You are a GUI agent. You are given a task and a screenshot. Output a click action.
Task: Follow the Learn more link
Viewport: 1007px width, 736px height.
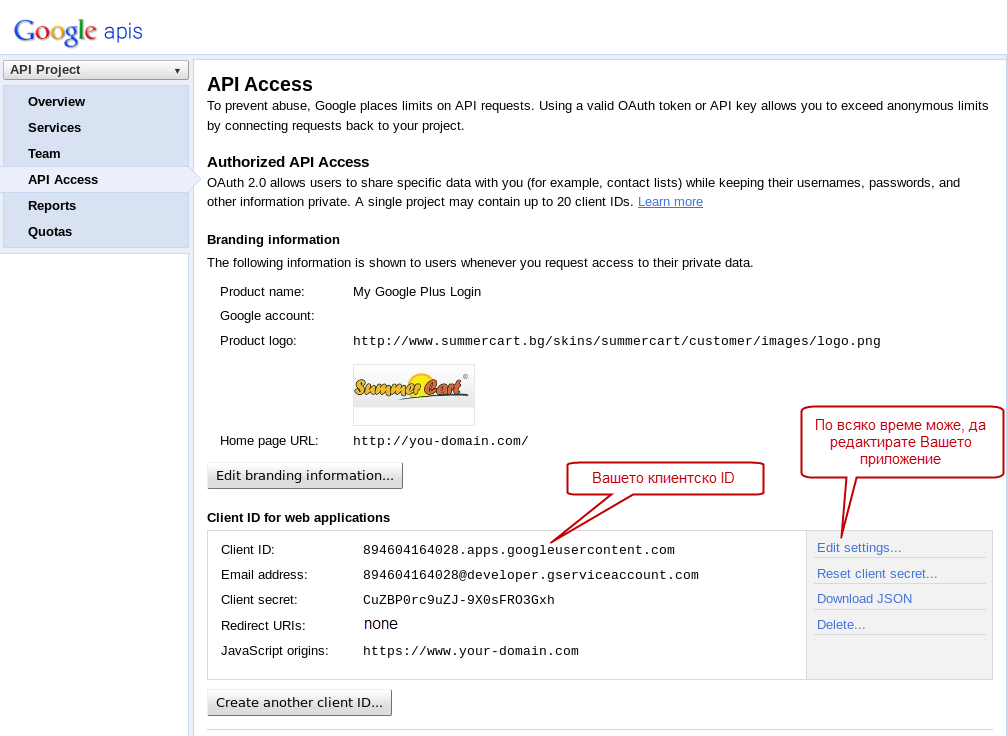670,202
